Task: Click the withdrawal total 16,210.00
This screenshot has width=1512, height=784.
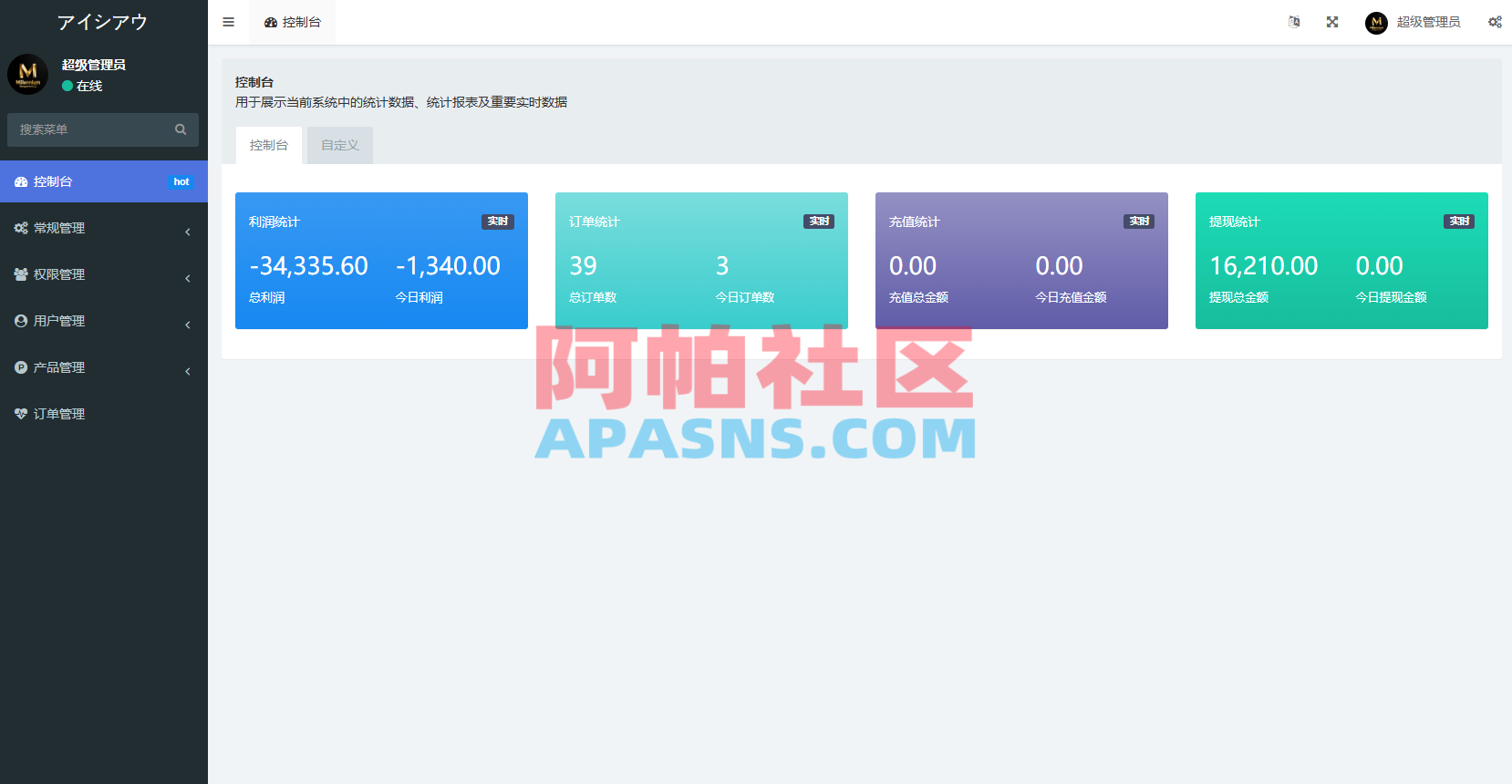Action: click(1264, 266)
